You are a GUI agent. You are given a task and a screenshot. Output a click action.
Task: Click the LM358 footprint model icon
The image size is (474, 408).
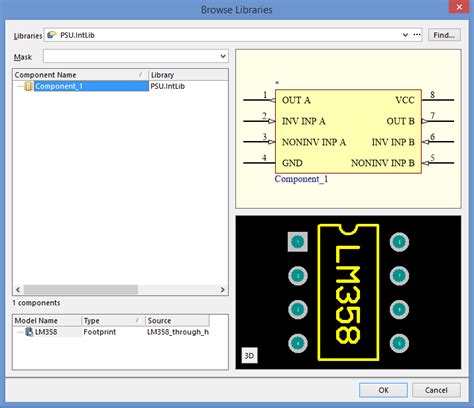(x=30, y=332)
